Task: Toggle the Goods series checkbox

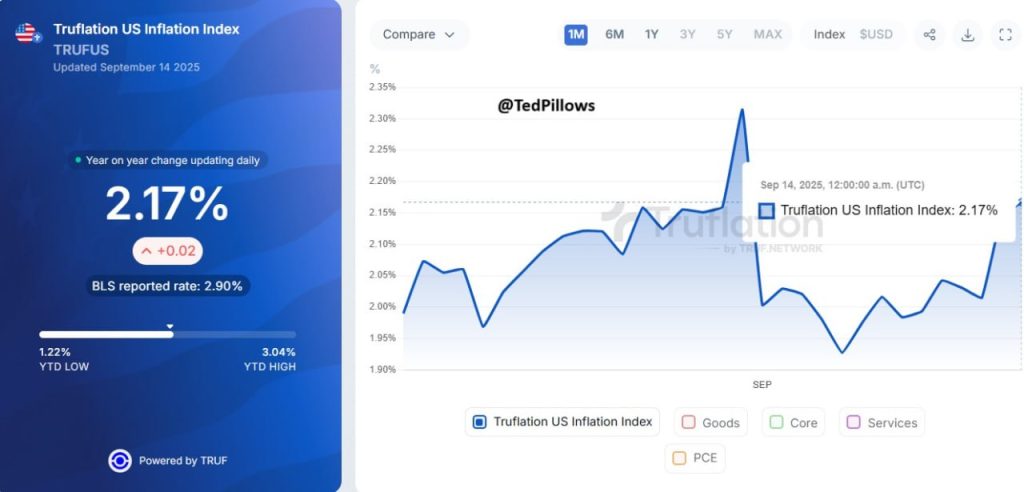Action: (688, 422)
